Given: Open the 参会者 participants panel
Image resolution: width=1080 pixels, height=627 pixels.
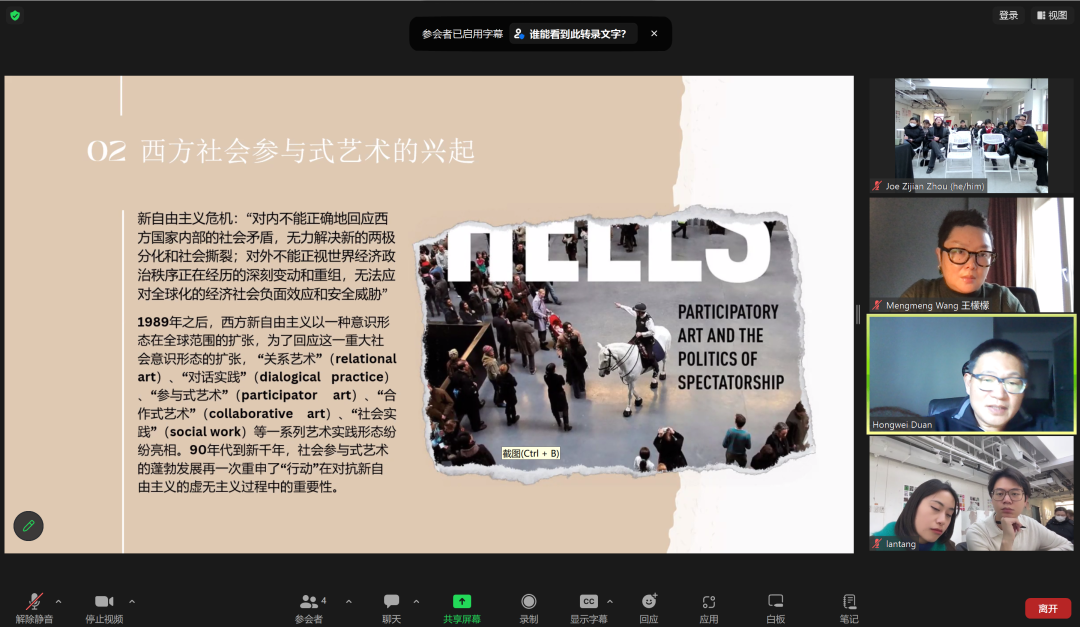Looking at the screenshot, I should point(310,608).
